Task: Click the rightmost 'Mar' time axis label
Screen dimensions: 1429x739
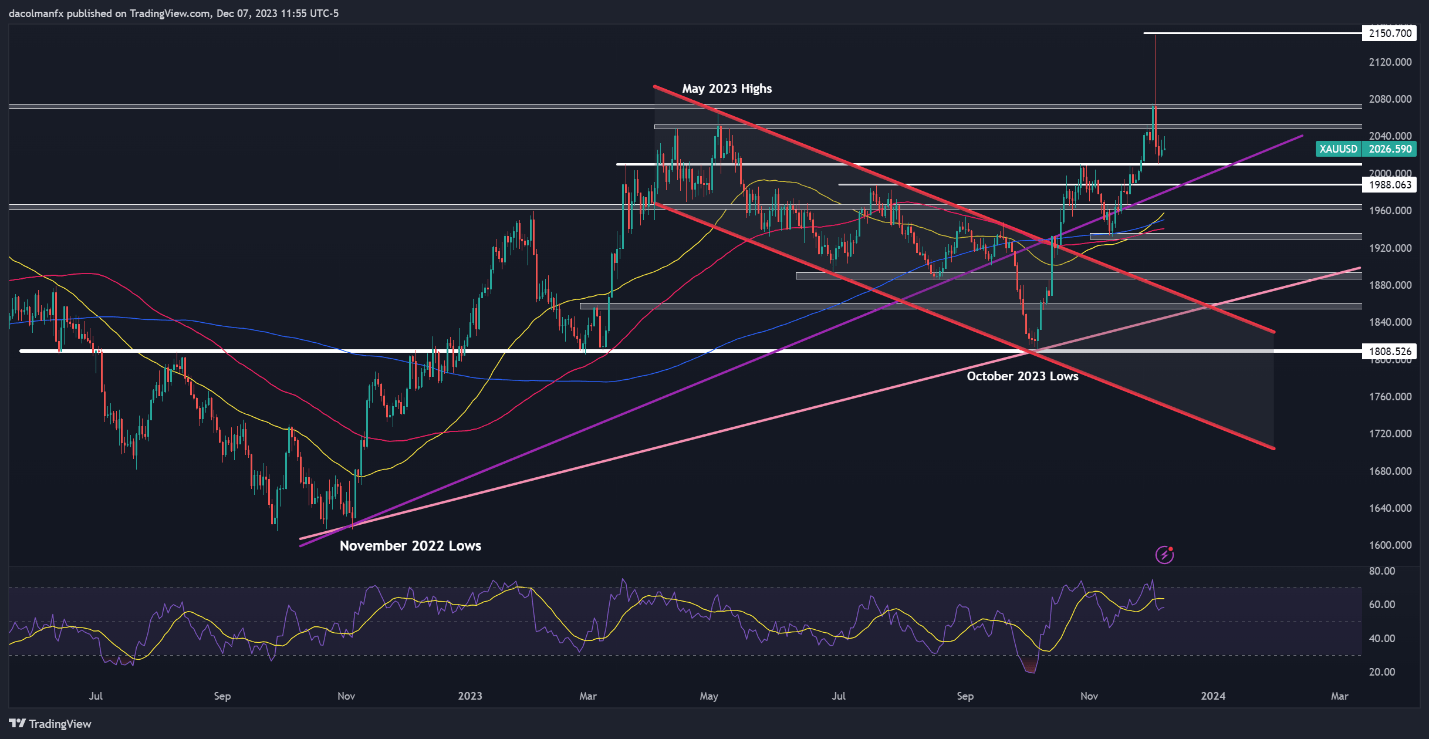Action: (1339, 695)
